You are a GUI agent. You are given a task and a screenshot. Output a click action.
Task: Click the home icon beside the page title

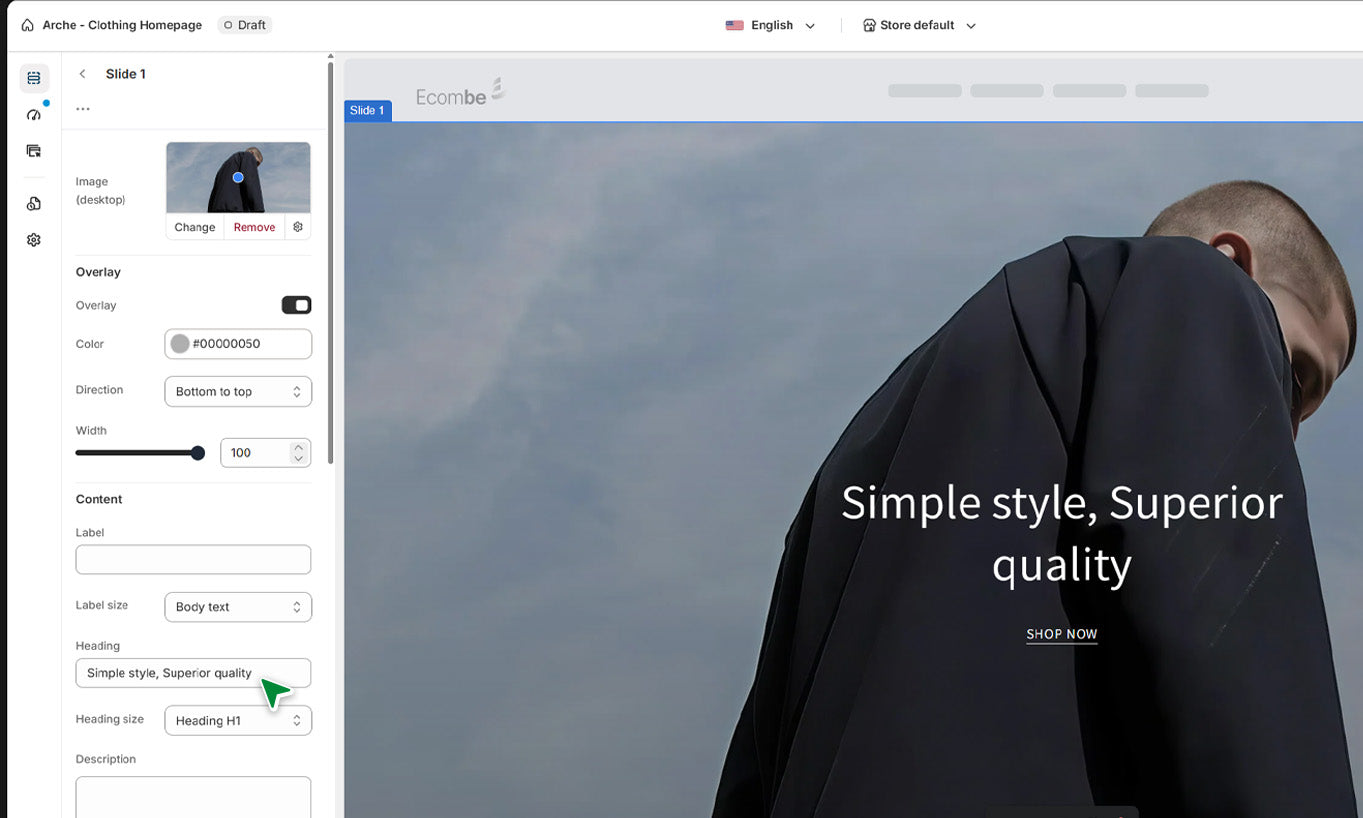[27, 25]
